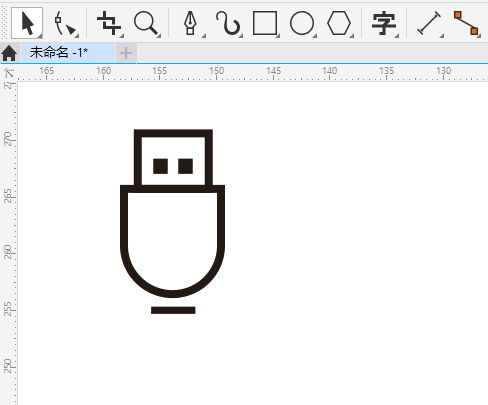Pick the Artistic media curve tool
The height and width of the screenshot is (405, 488).
click(228, 23)
